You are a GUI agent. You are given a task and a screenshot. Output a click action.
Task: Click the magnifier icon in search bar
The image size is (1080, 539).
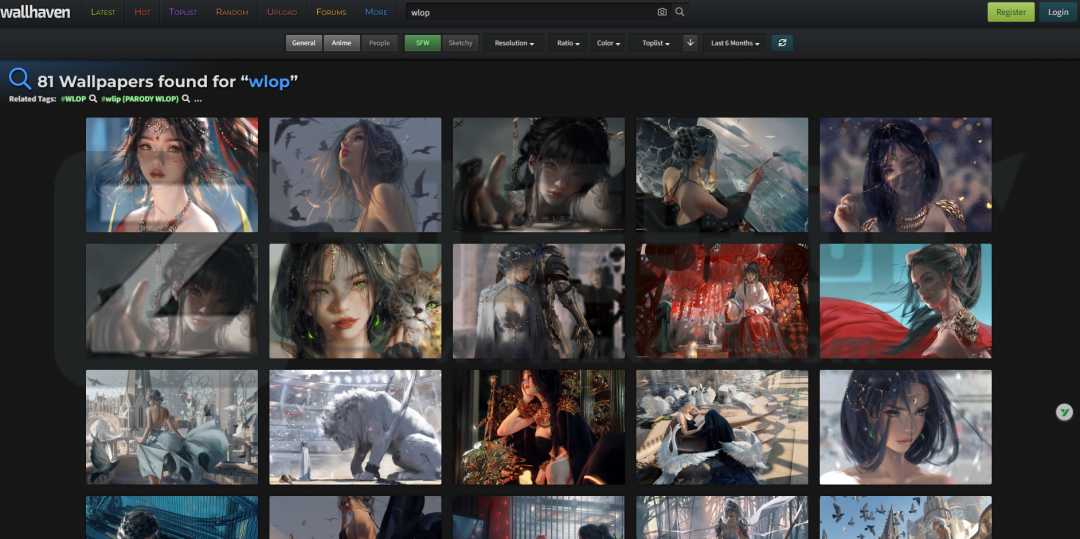click(680, 12)
